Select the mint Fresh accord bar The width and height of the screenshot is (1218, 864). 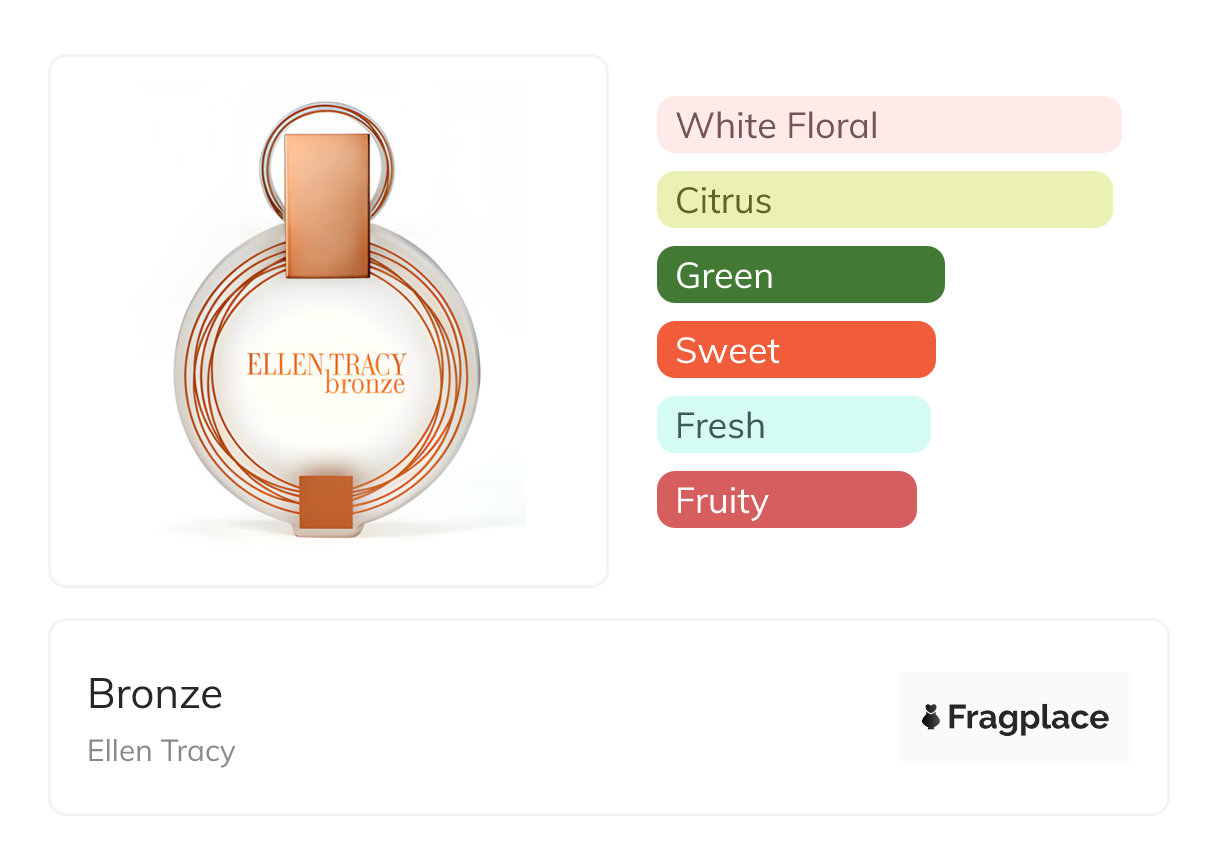pos(793,425)
